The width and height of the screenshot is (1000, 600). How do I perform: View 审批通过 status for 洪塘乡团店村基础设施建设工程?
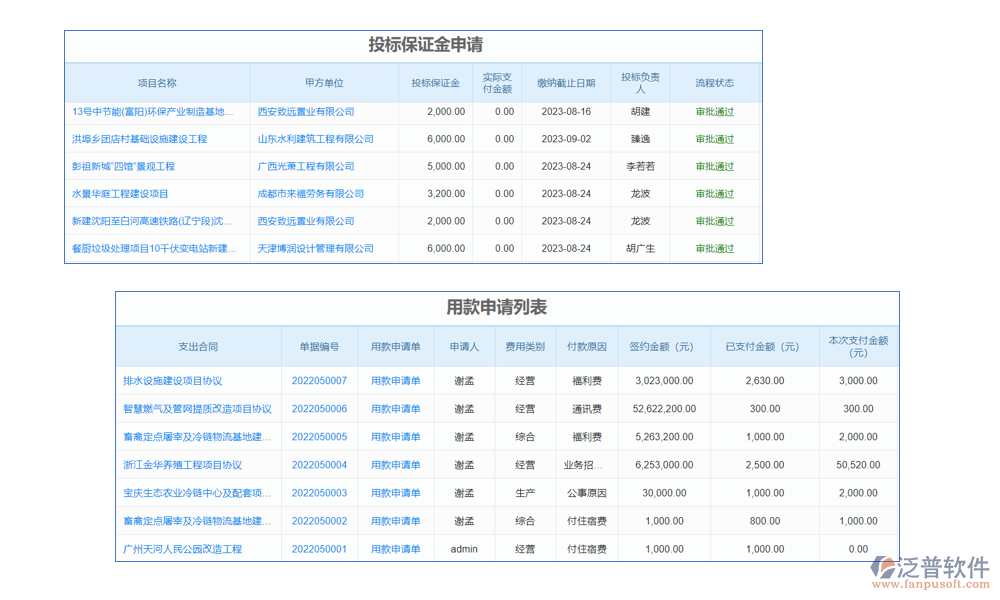pyautogui.click(x=714, y=138)
